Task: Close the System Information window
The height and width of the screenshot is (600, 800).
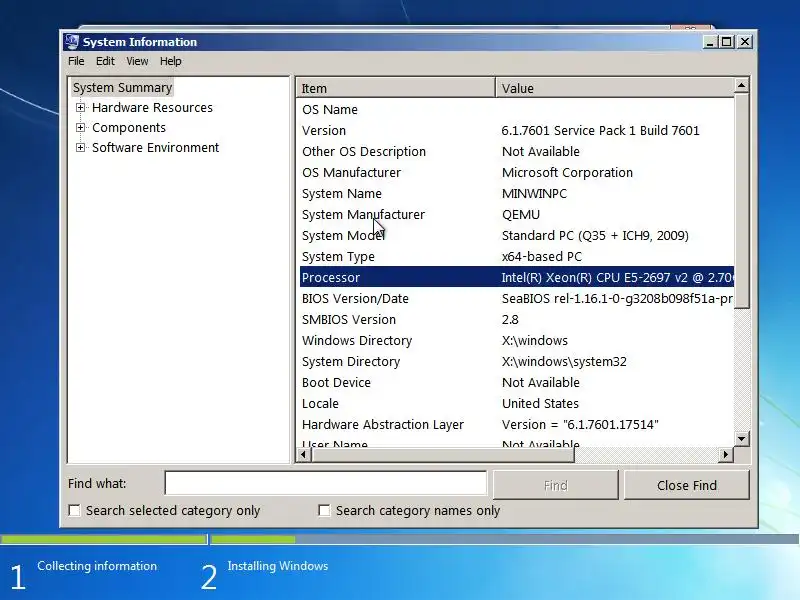Action: (745, 42)
